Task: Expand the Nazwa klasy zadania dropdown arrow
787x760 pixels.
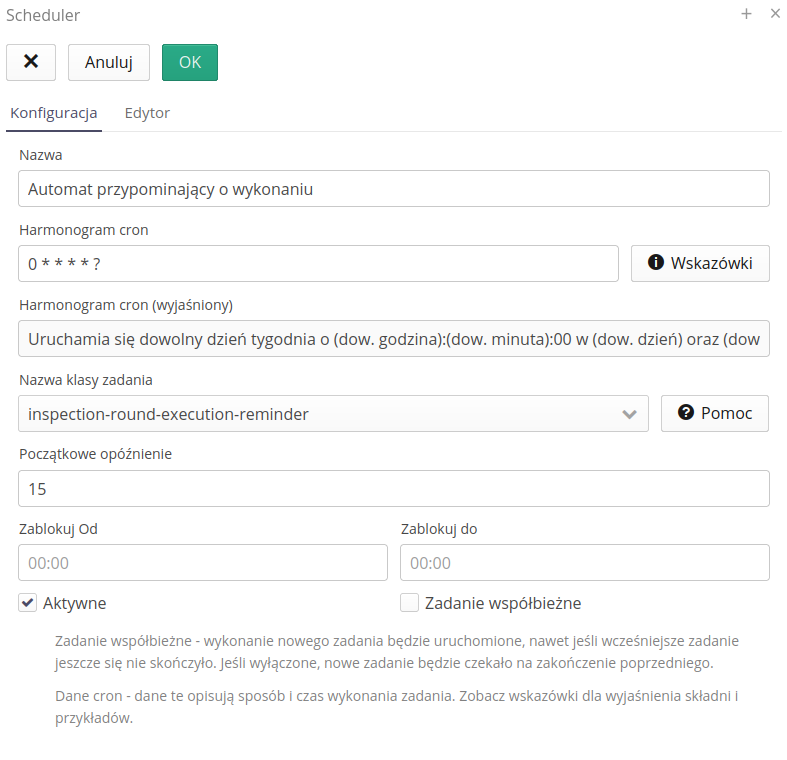Action: pos(629,414)
